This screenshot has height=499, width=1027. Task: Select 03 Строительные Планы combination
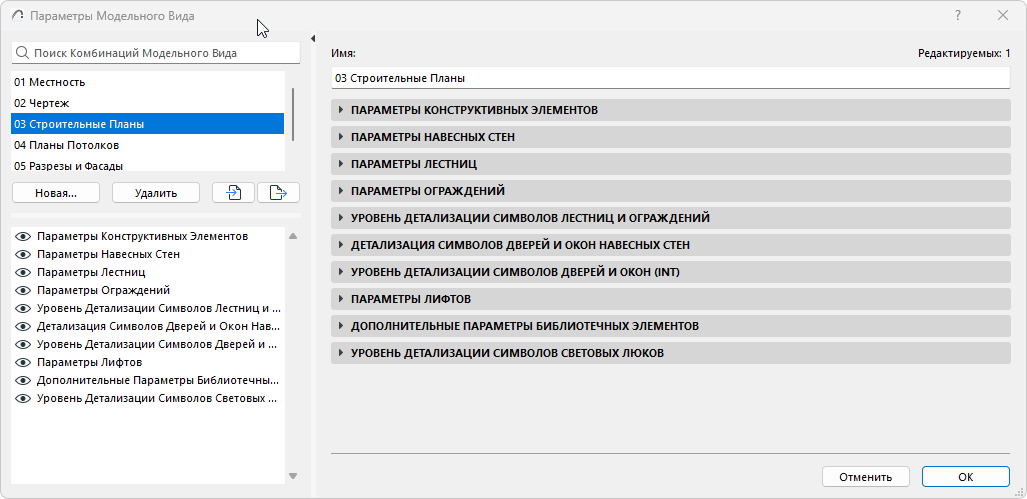point(147,124)
